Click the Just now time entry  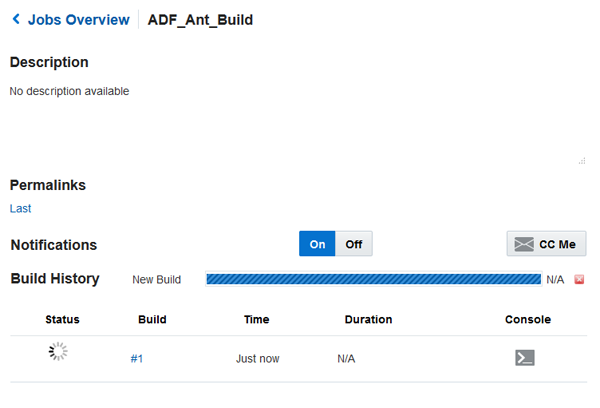tap(258, 358)
